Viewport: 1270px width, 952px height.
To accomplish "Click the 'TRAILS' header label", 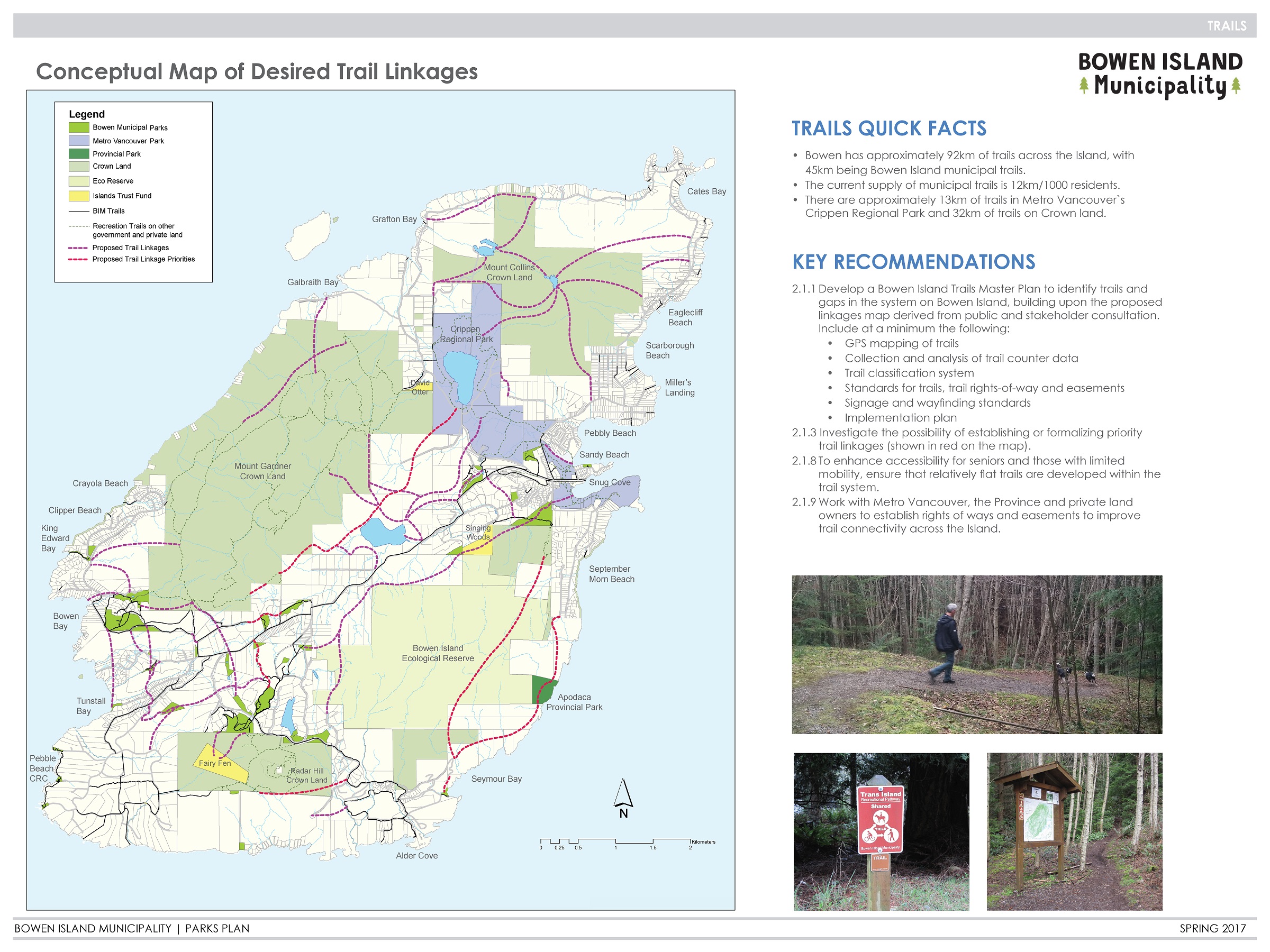I will coord(1227,26).
